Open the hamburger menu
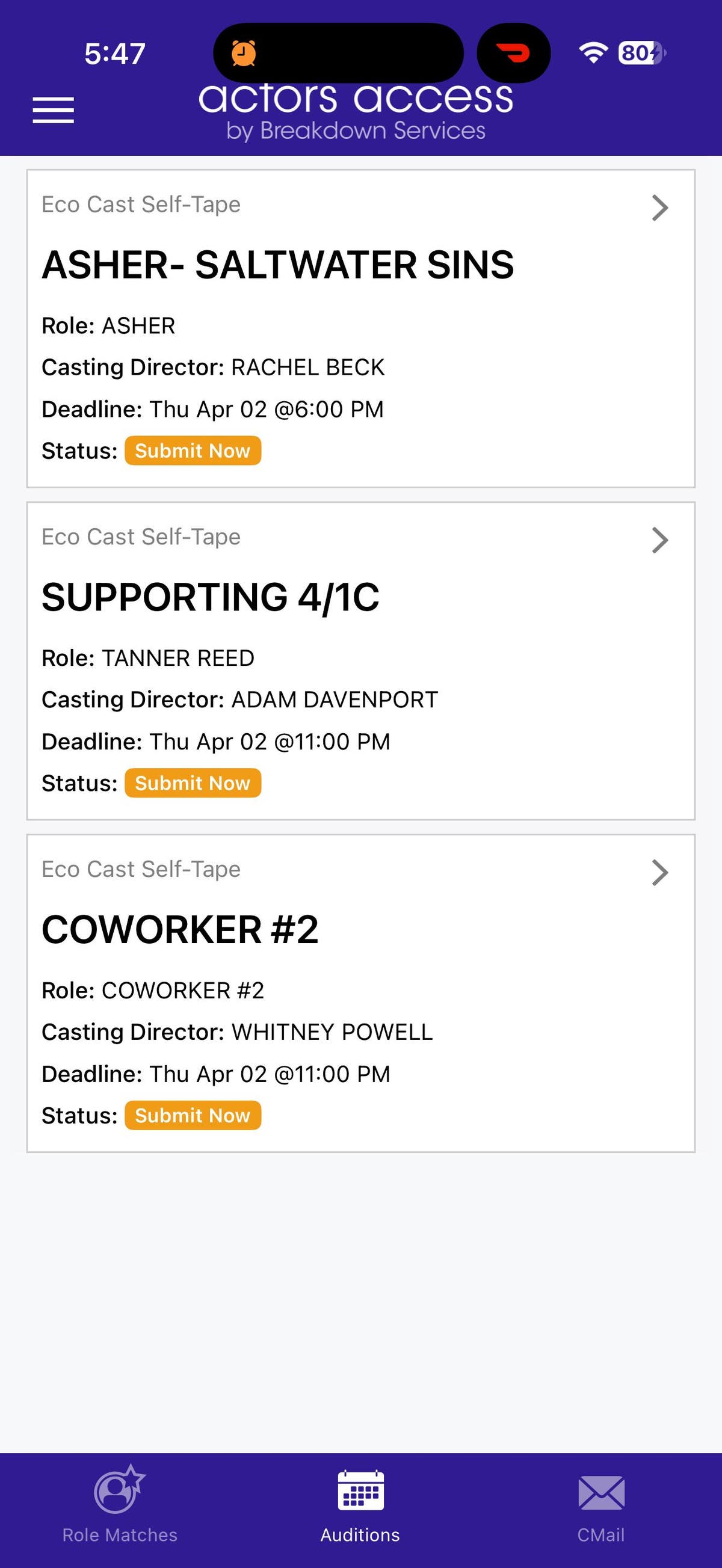722x1568 pixels. 54,110
